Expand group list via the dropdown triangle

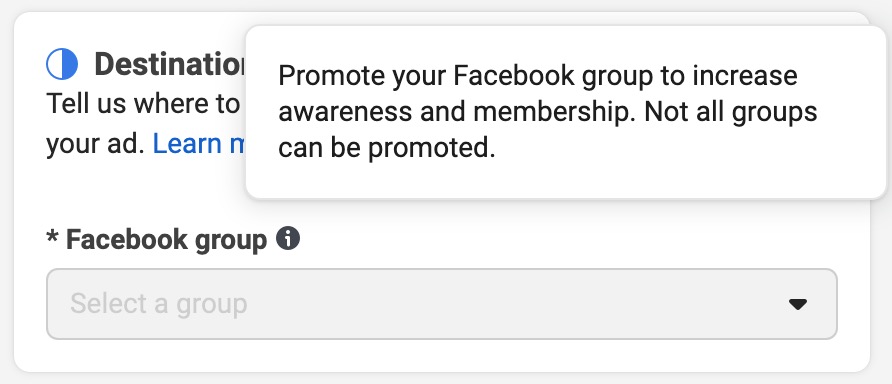coord(798,304)
